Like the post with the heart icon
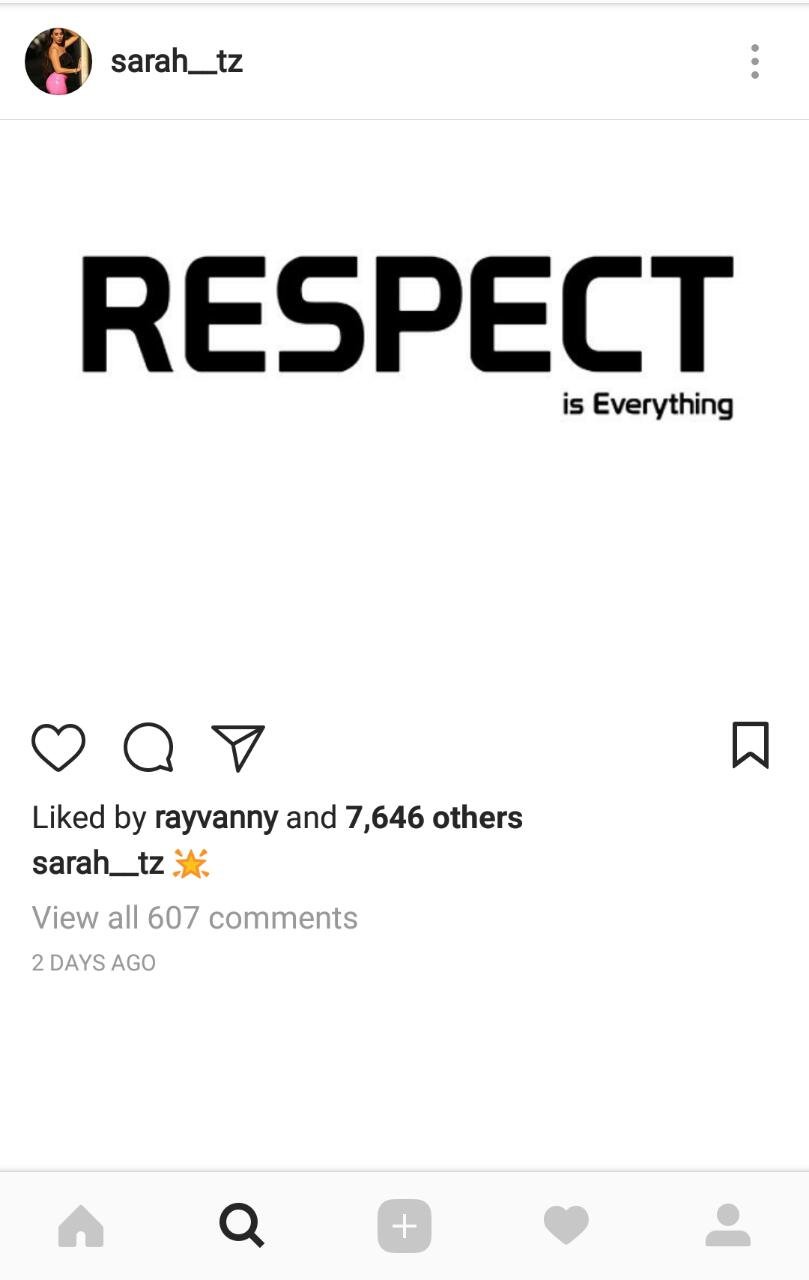Viewport: 809px width, 1280px height. [x=58, y=747]
